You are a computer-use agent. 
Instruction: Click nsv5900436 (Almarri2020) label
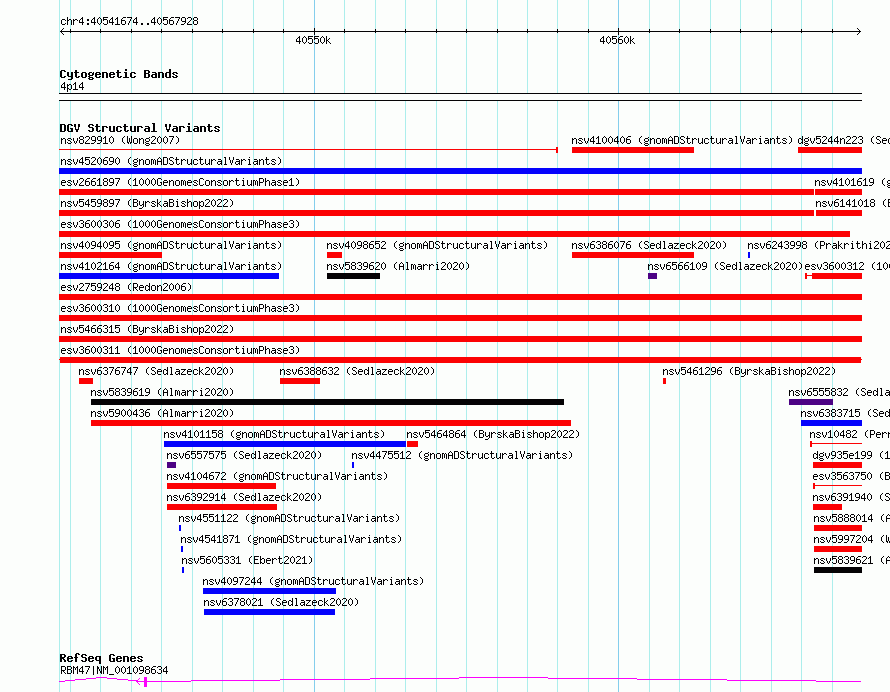point(162,413)
